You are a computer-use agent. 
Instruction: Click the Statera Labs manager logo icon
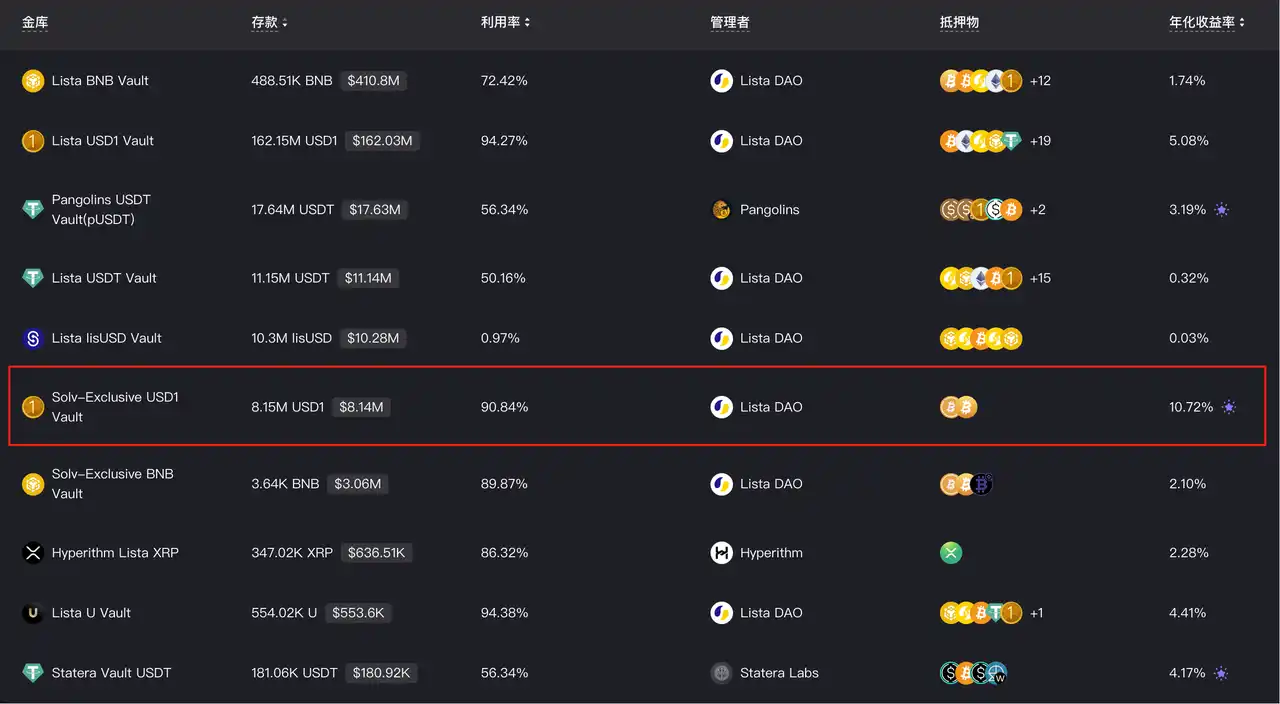point(721,673)
